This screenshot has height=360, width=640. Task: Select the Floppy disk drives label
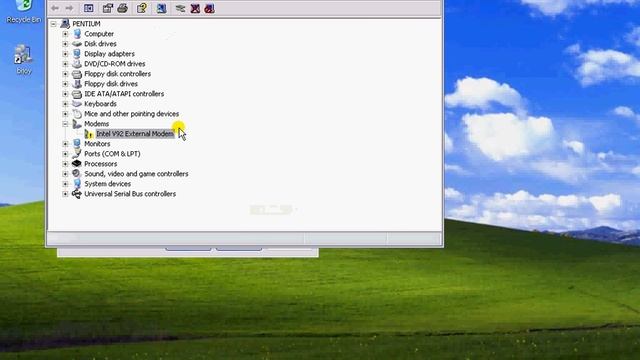pyautogui.click(x=111, y=84)
